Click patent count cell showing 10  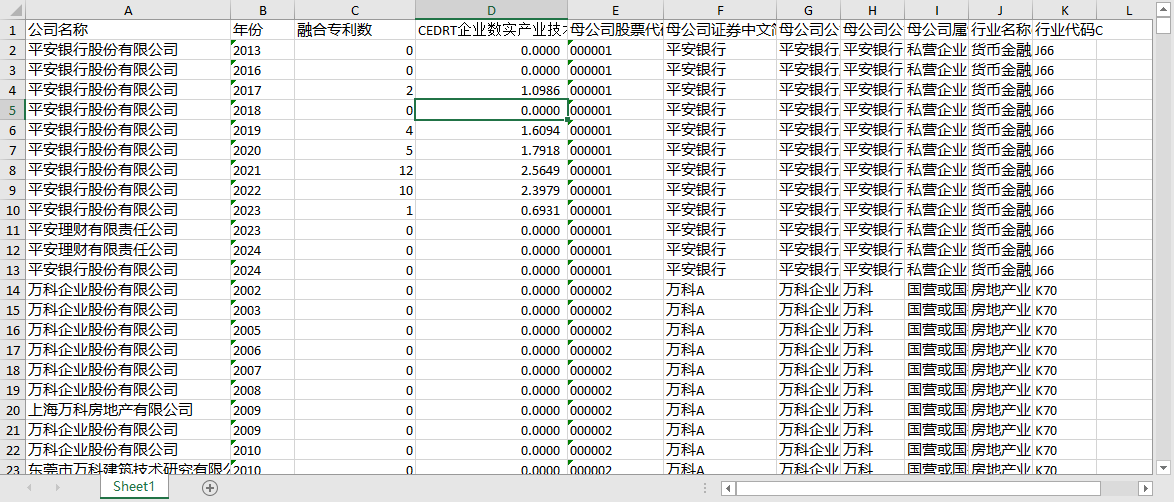pyautogui.click(x=355, y=190)
